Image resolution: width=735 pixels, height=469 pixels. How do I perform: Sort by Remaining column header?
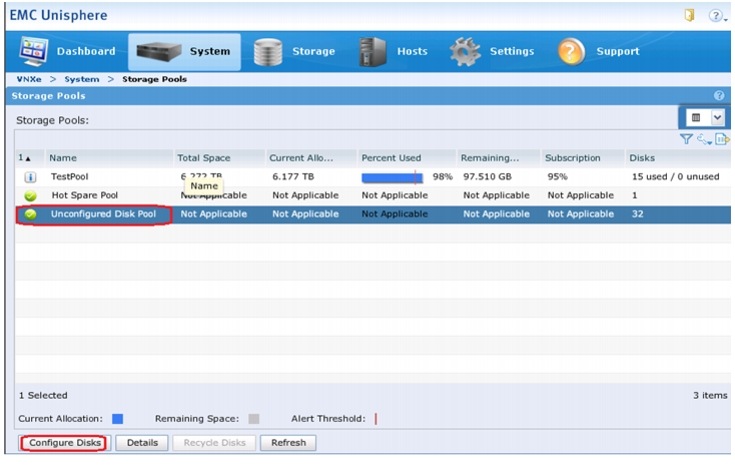click(499, 158)
